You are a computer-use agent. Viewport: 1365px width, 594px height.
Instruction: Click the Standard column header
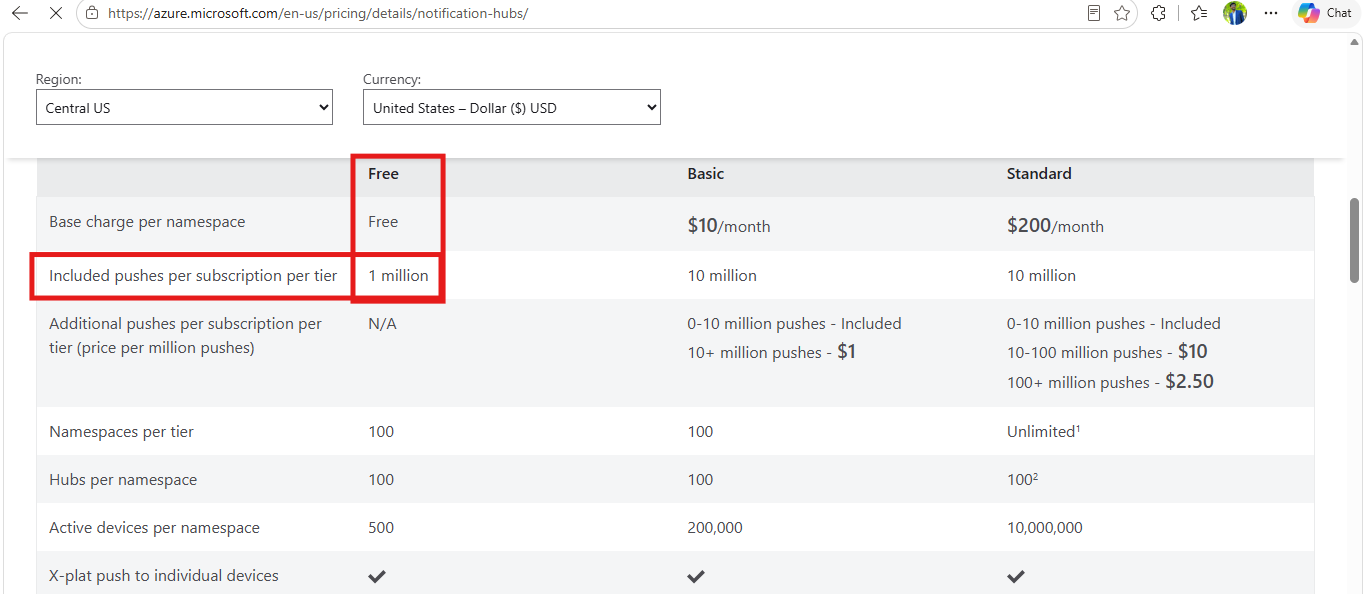(1039, 173)
